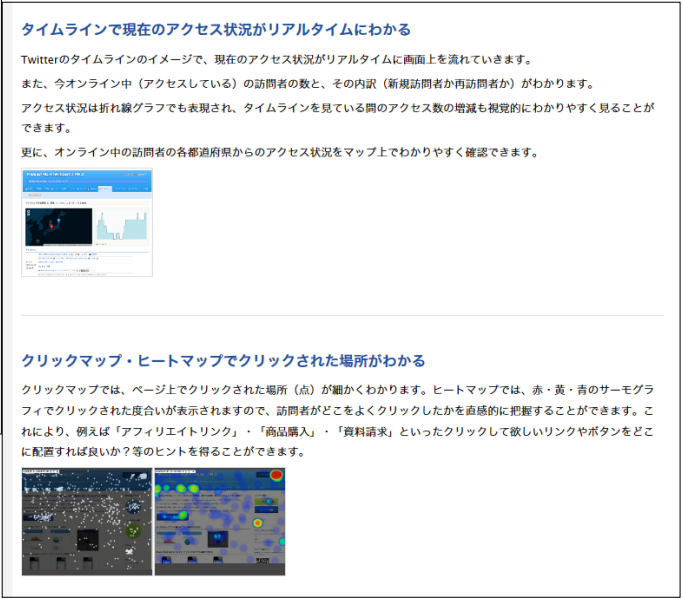Click the light blue access graph in thumbnail

click(122, 226)
